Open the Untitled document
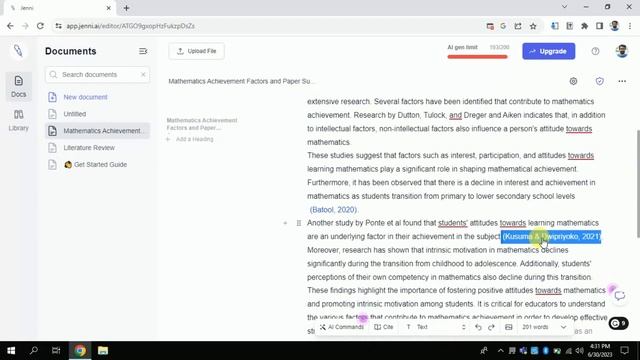640x360 pixels. click(75, 114)
